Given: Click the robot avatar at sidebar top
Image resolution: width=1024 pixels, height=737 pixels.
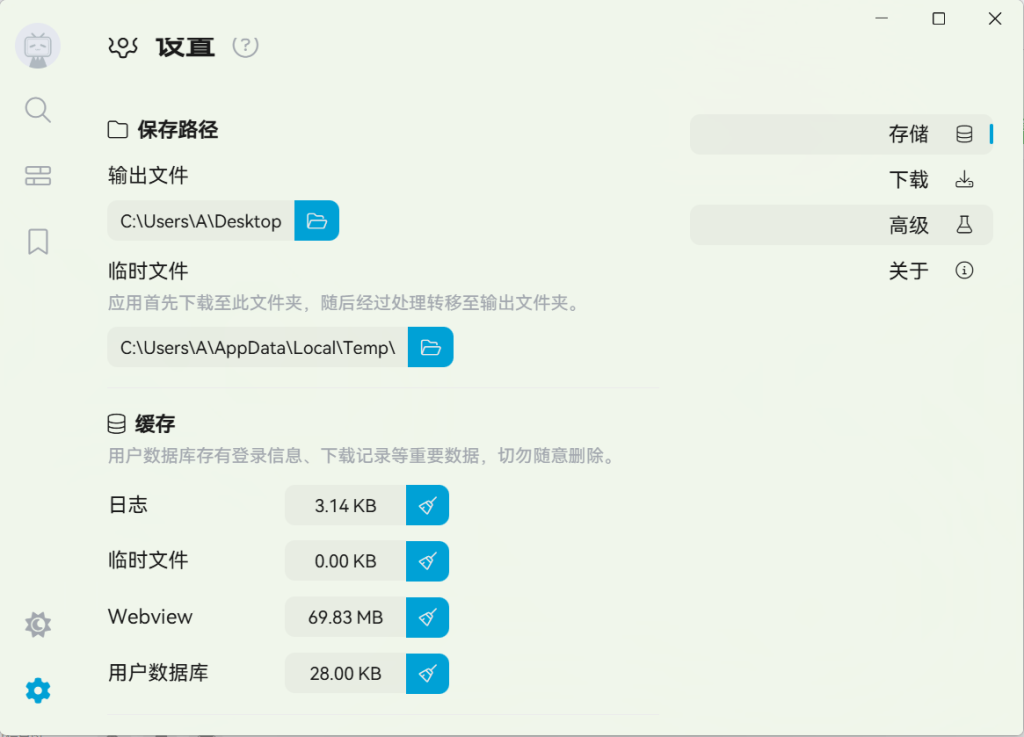Looking at the screenshot, I should point(37,46).
